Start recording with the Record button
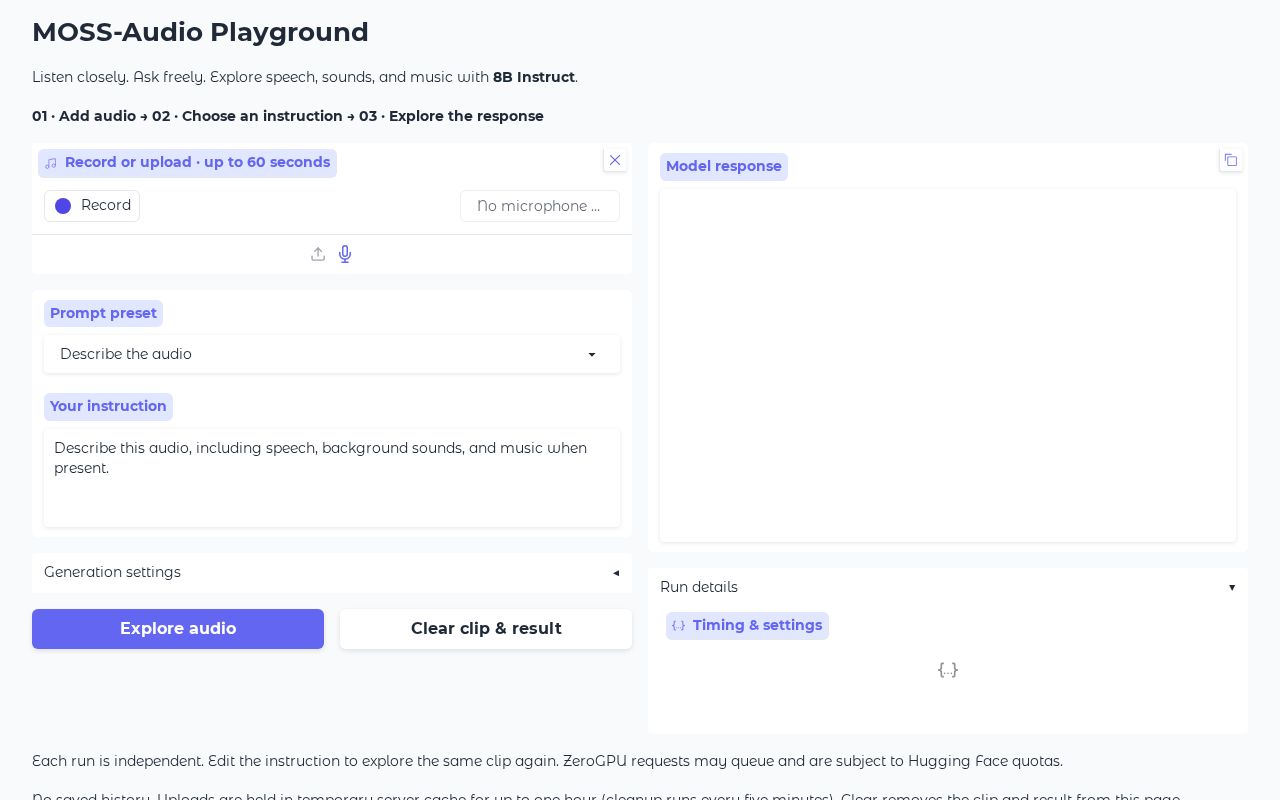The width and height of the screenshot is (1280, 800). [92, 206]
